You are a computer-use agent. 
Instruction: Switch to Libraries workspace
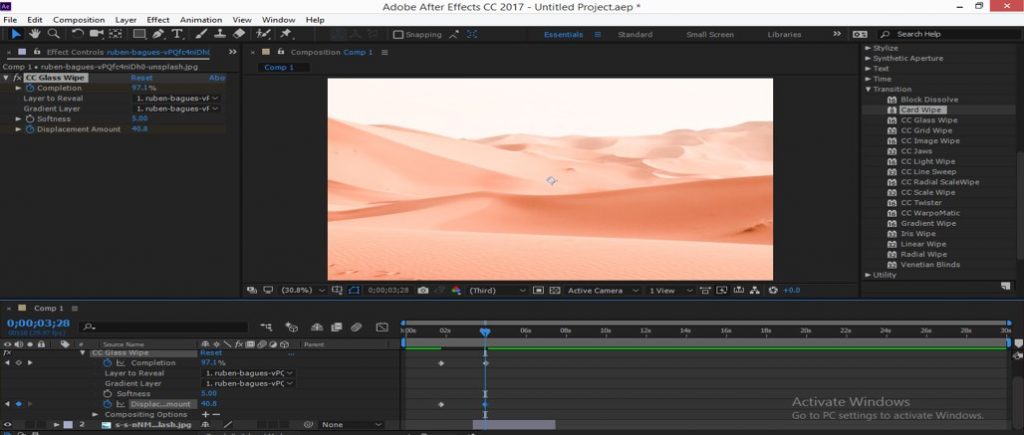click(784, 35)
